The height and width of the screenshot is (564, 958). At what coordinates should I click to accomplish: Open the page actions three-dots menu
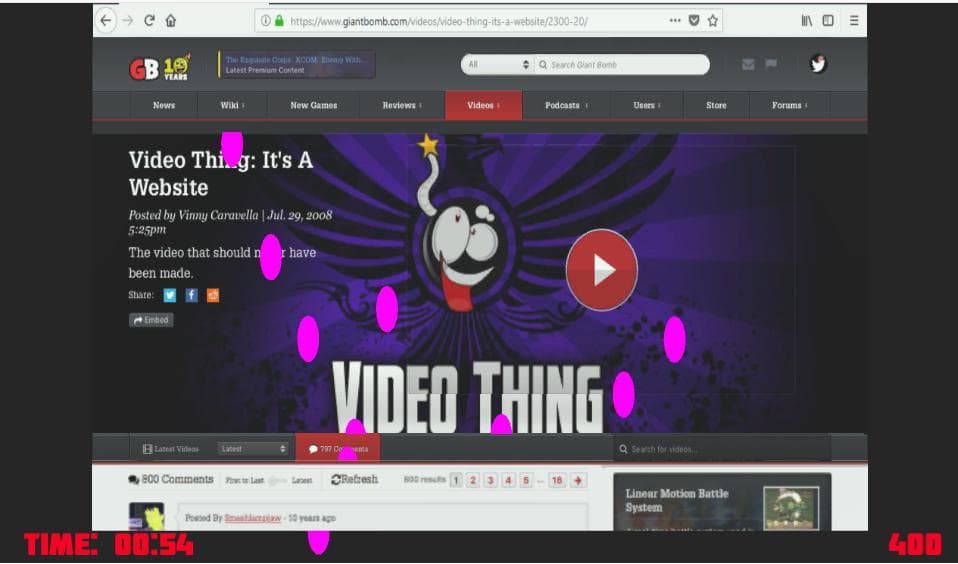point(675,21)
